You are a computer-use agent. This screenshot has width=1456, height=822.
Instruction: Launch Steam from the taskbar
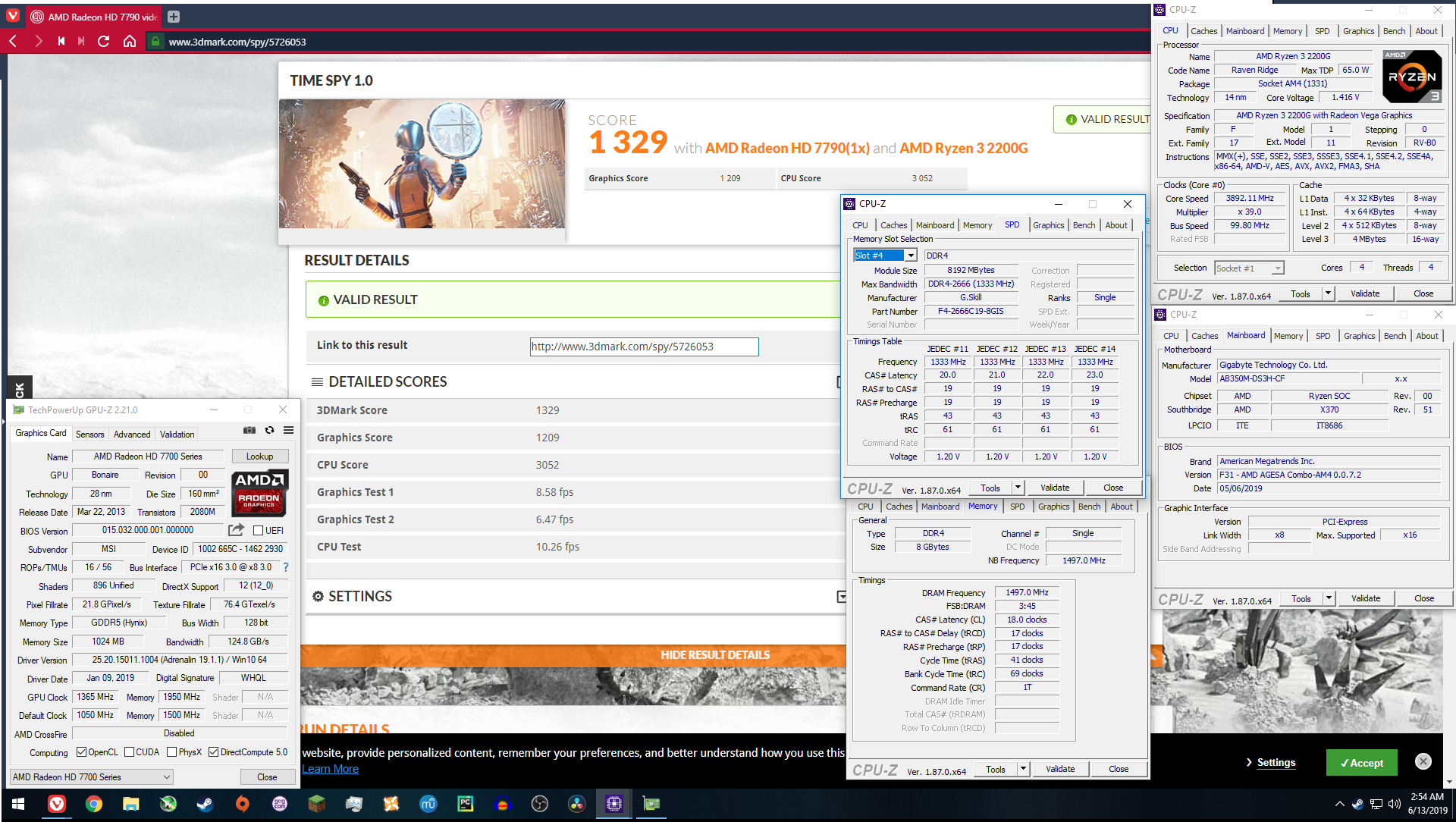click(205, 804)
